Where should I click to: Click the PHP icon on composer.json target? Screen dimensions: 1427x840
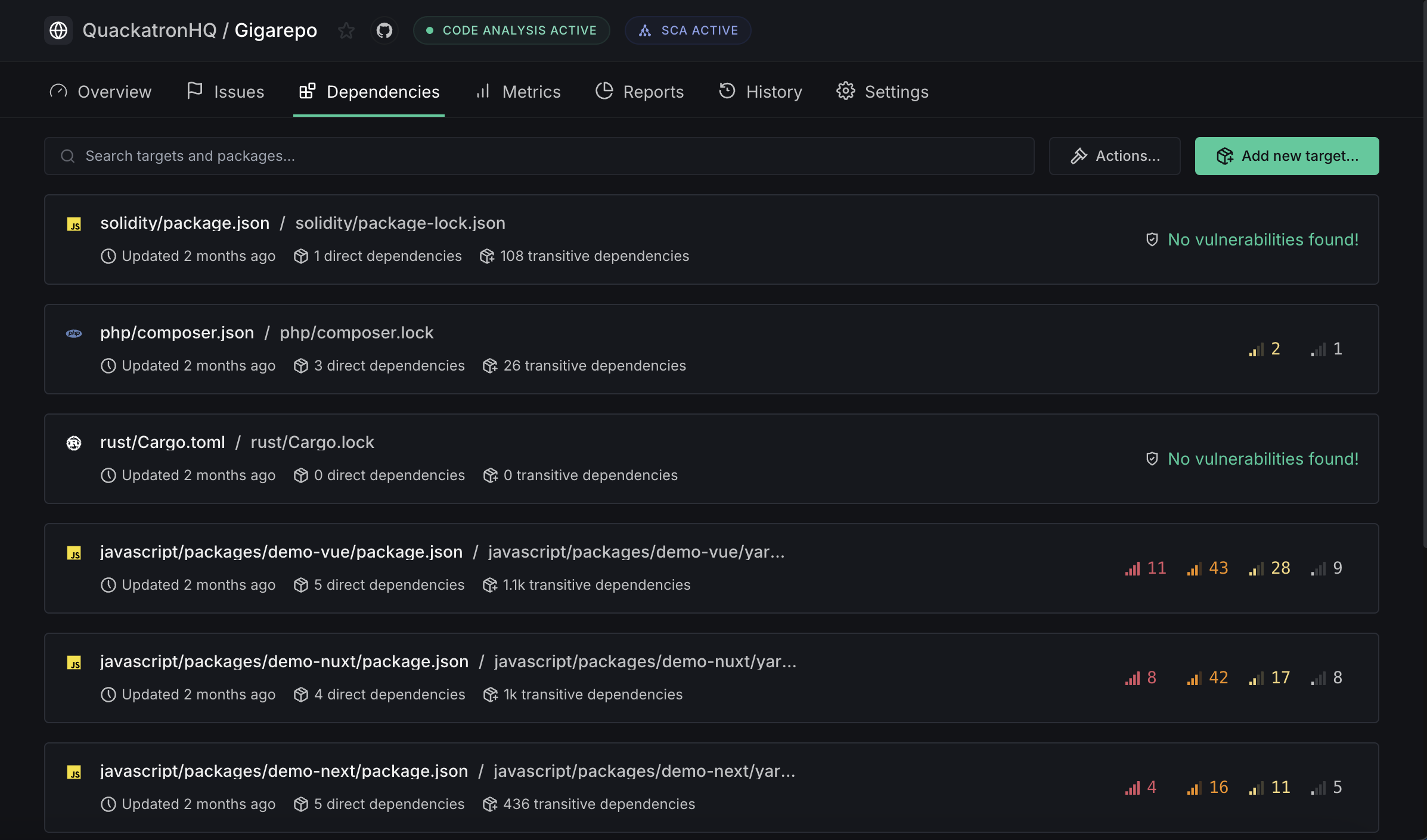pyautogui.click(x=74, y=334)
